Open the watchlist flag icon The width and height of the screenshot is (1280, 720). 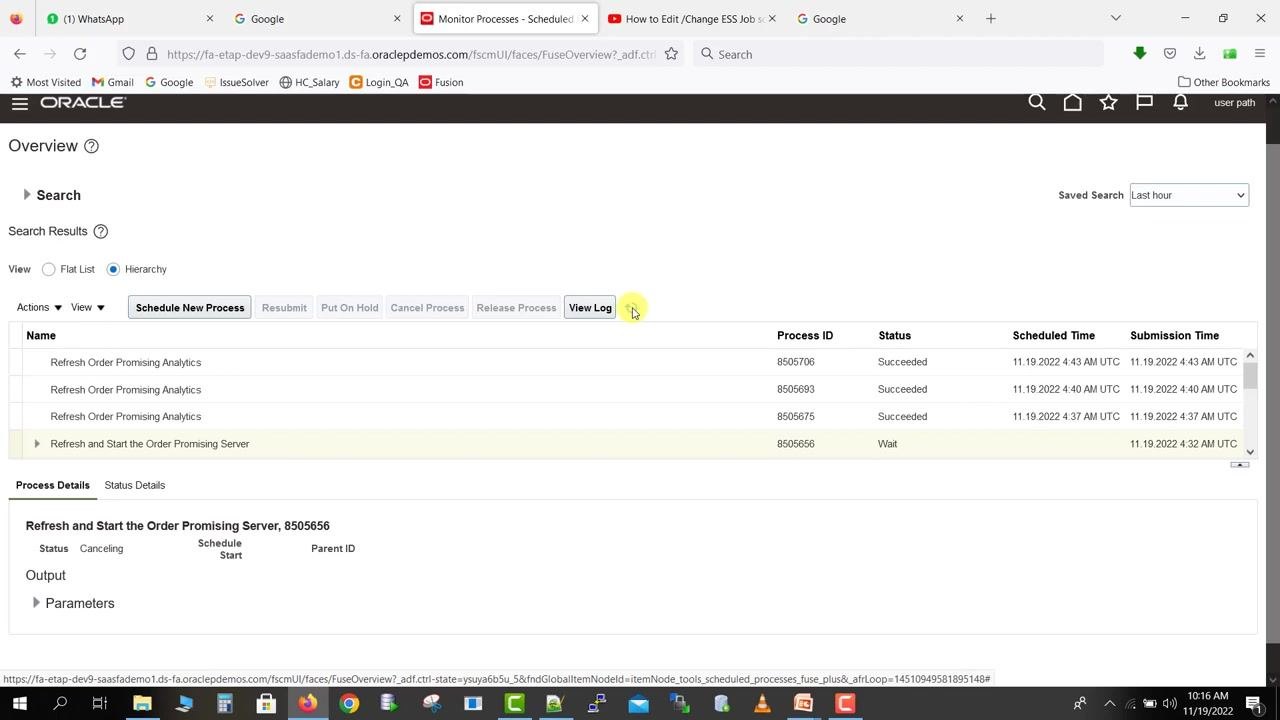[x=1145, y=102]
